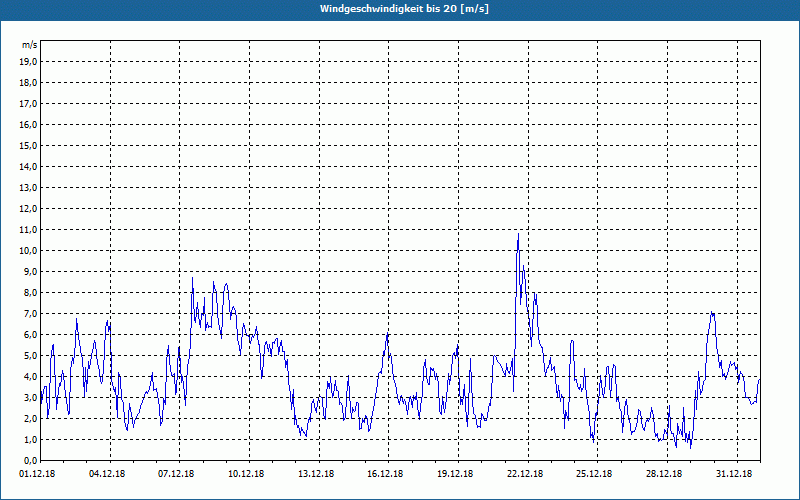Click the '04.12.18' date label

pyautogui.click(x=107, y=474)
